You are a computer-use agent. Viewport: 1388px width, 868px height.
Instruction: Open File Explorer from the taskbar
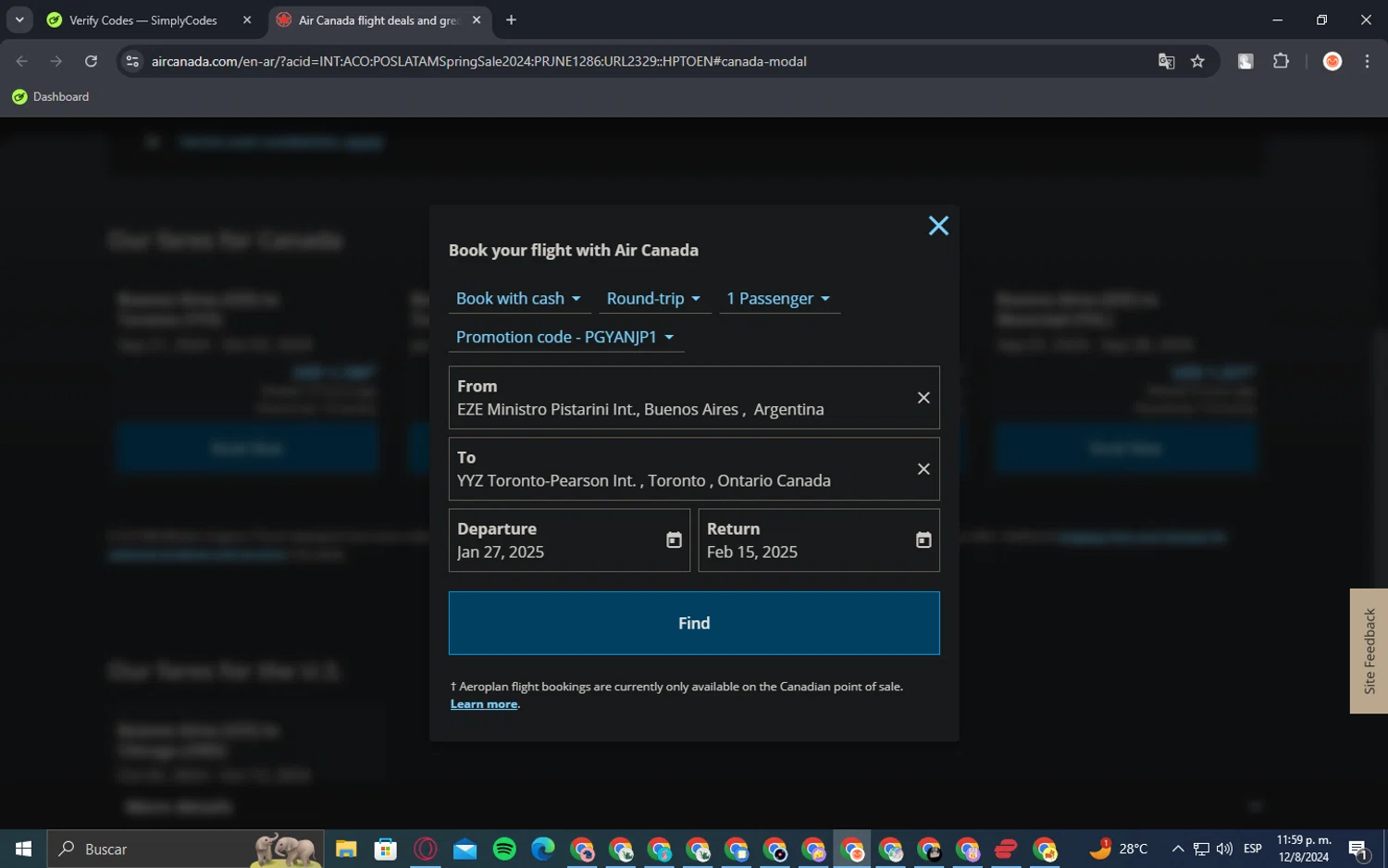coord(346,849)
